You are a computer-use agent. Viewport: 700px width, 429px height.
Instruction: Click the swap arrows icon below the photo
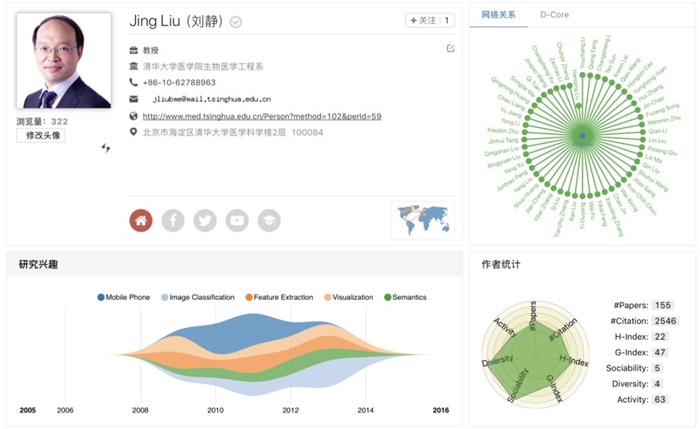pyautogui.click(x=106, y=148)
